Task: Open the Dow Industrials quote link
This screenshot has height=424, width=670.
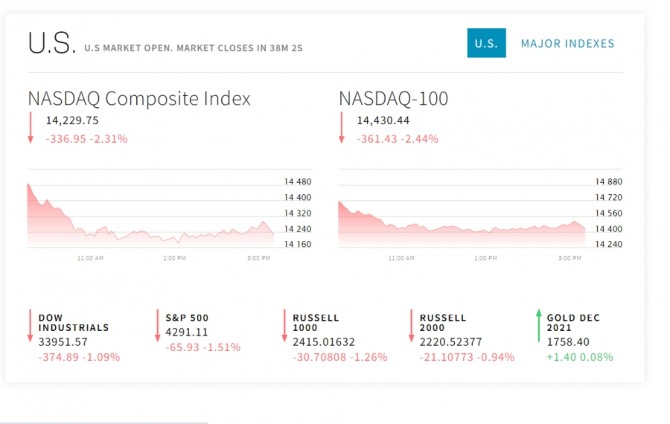Action: click(74, 322)
